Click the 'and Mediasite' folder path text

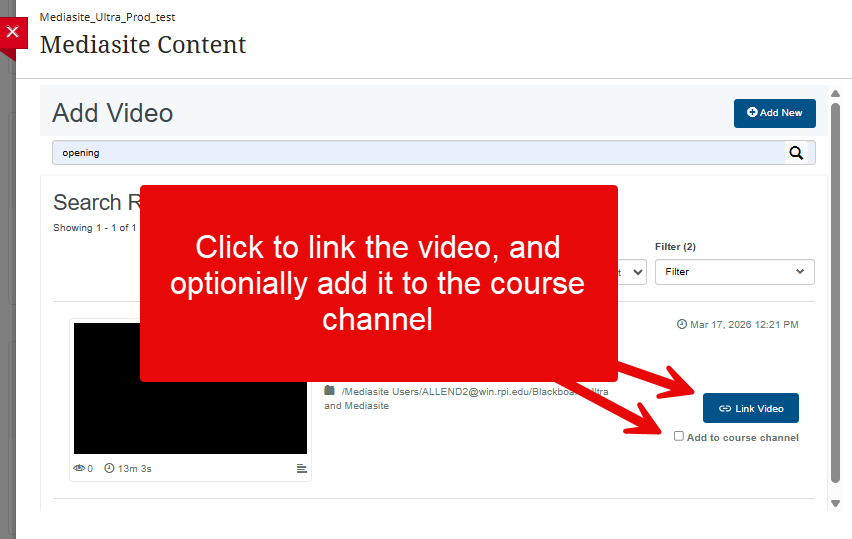[356, 406]
